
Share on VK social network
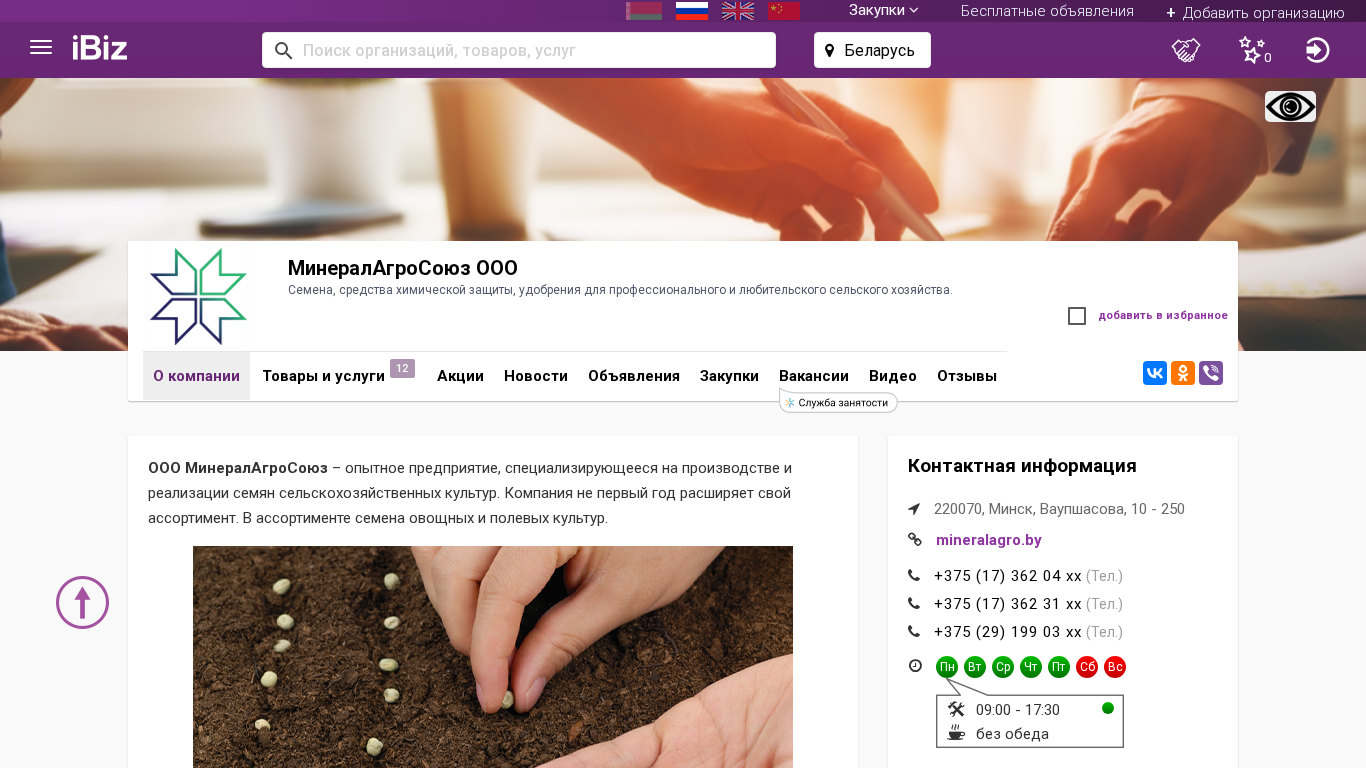coord(1155,373)
